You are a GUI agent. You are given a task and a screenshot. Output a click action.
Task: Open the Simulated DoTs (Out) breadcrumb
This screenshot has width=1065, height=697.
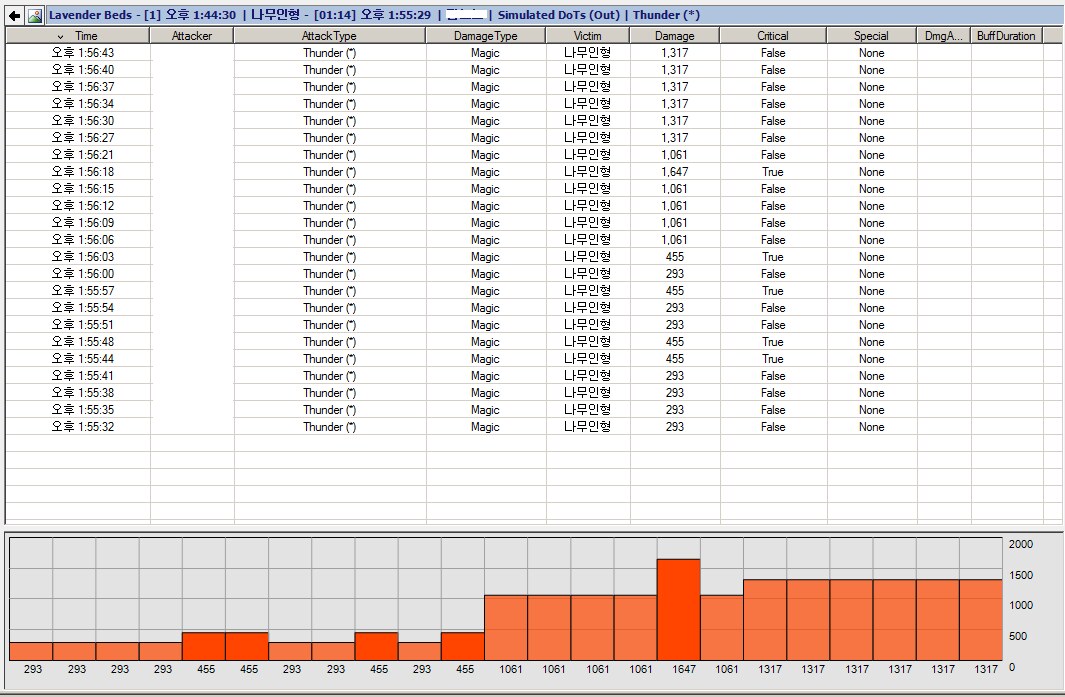[560, 15]
